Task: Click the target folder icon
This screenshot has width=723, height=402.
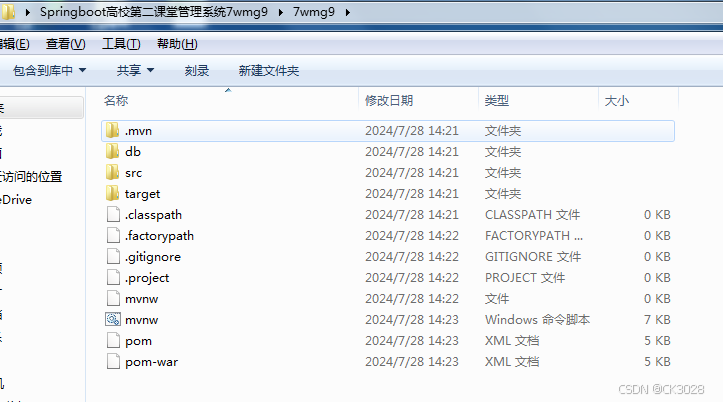Action: tap(113, 194)
